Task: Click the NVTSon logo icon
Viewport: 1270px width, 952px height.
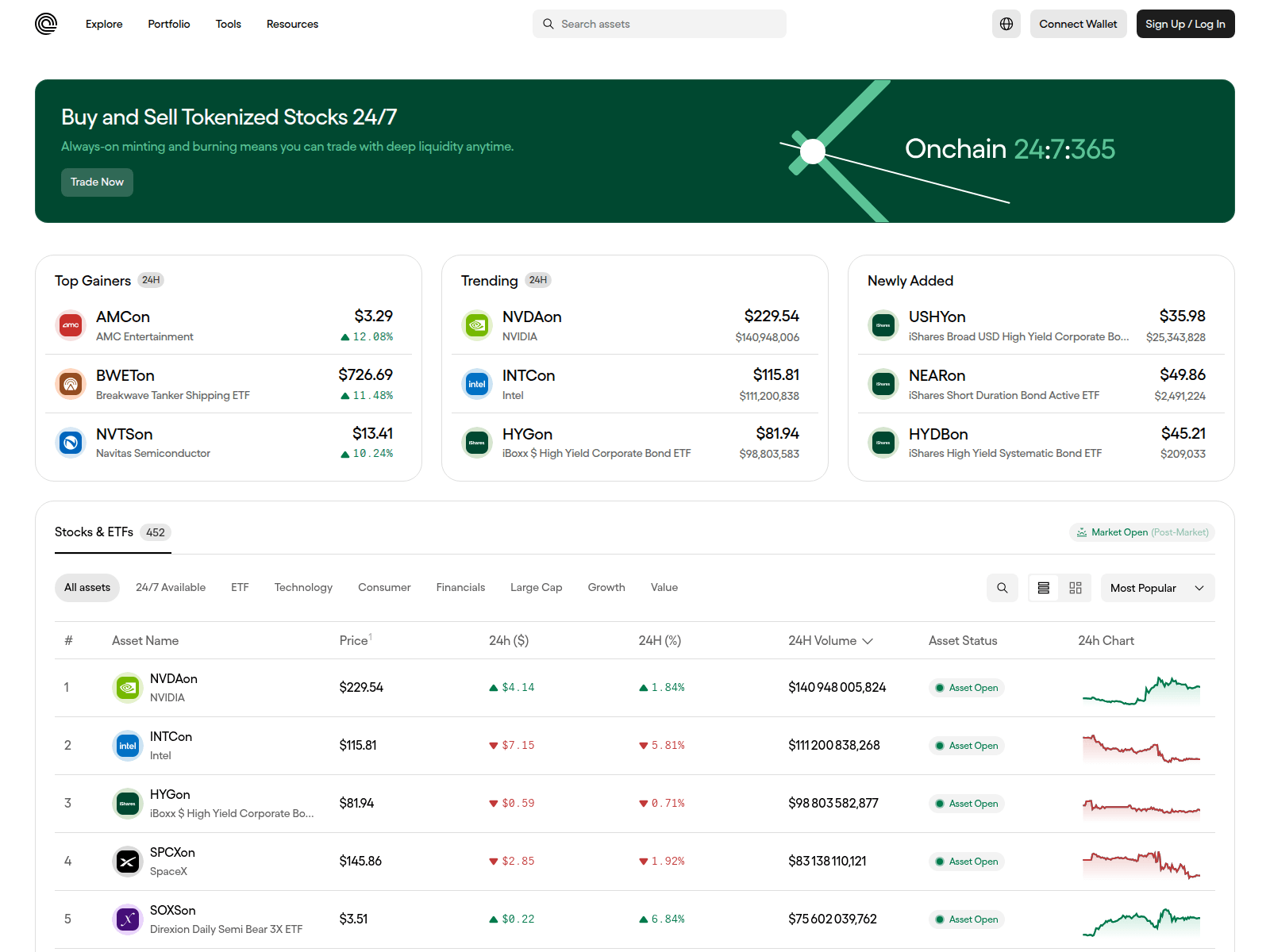Action: (x=71, y=443)
